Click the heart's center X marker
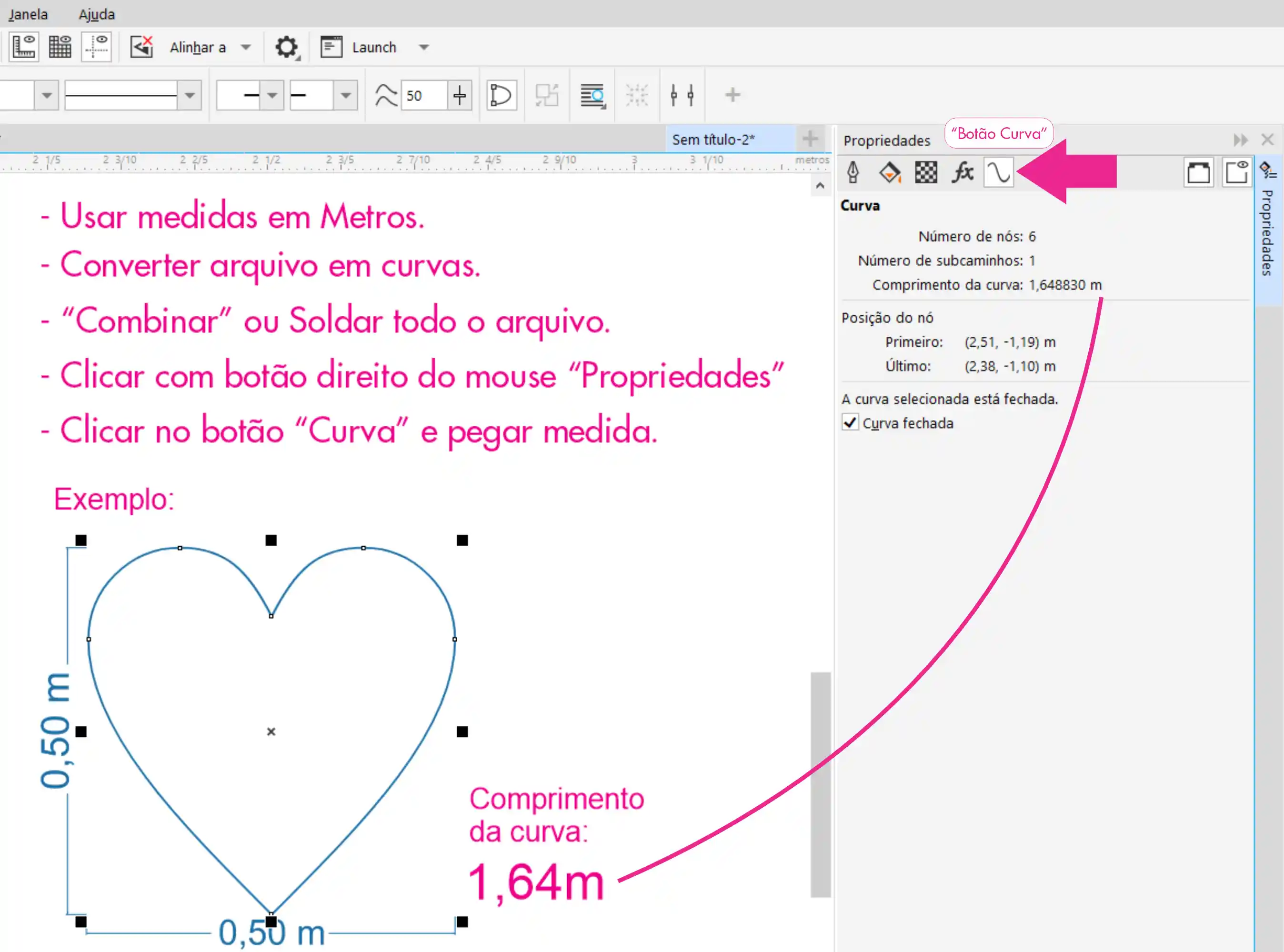 [x=271, y=732]
